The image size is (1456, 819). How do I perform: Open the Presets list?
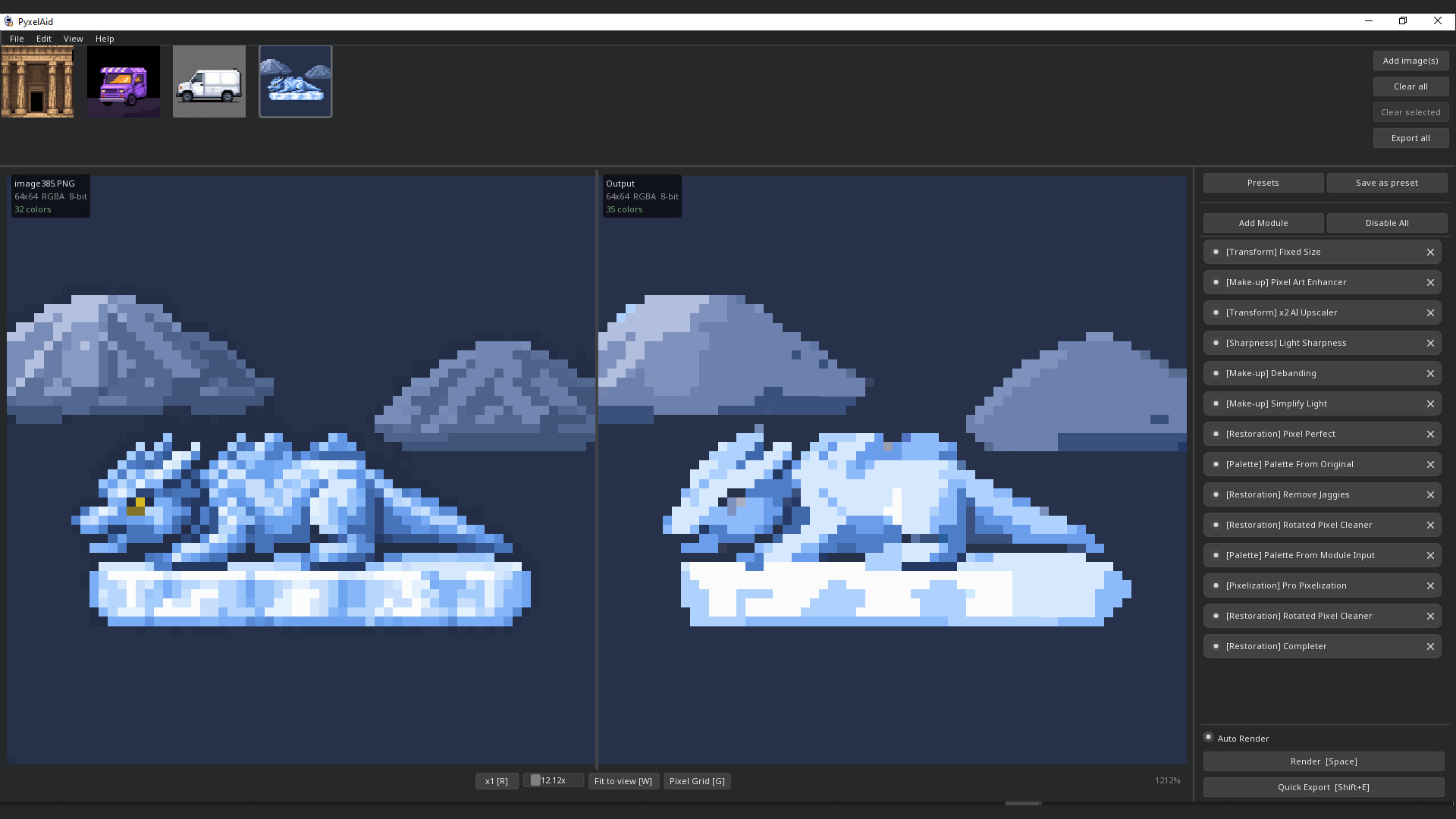(1263, 183)
